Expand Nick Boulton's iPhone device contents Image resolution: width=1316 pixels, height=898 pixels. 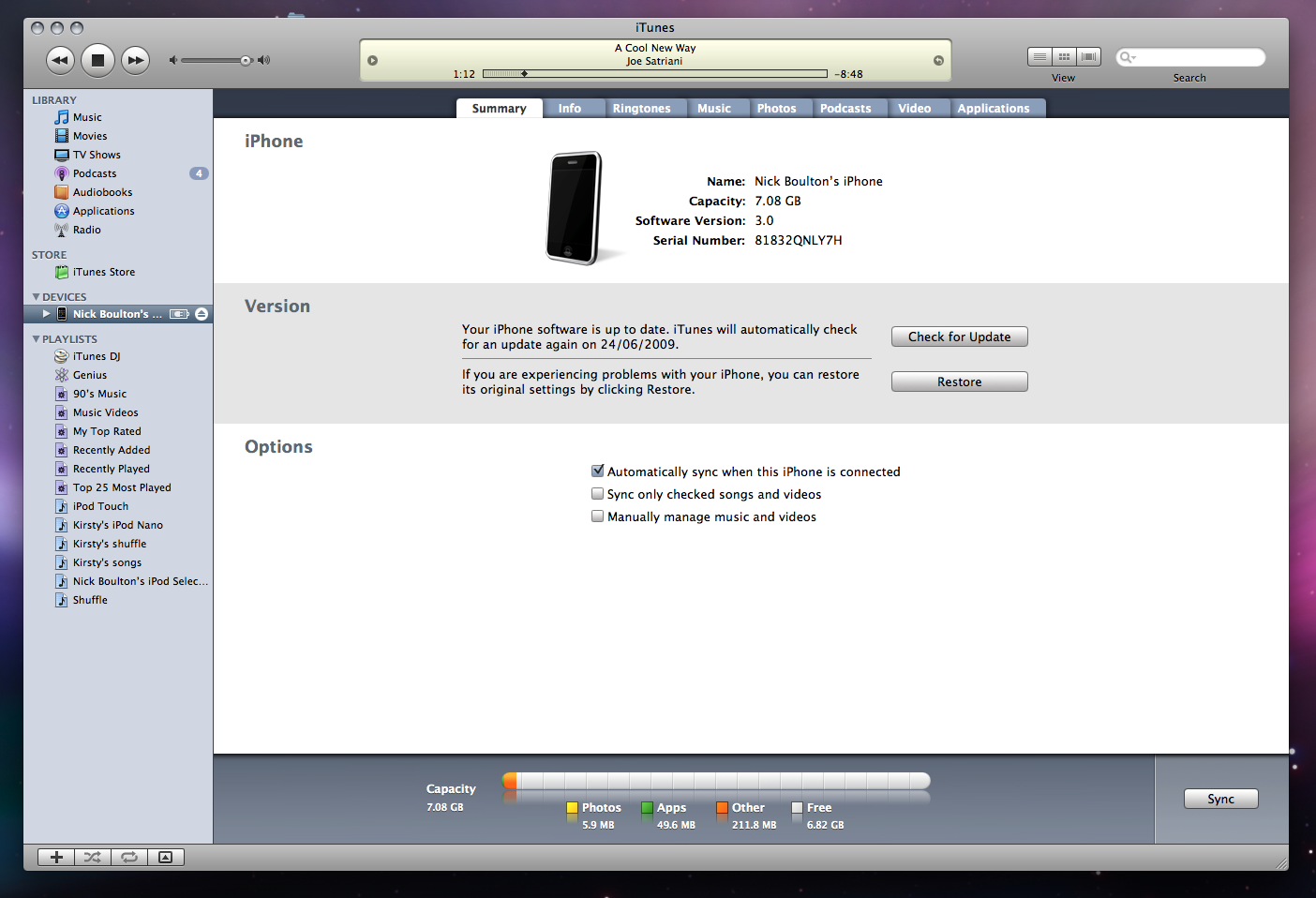point(46,314)
